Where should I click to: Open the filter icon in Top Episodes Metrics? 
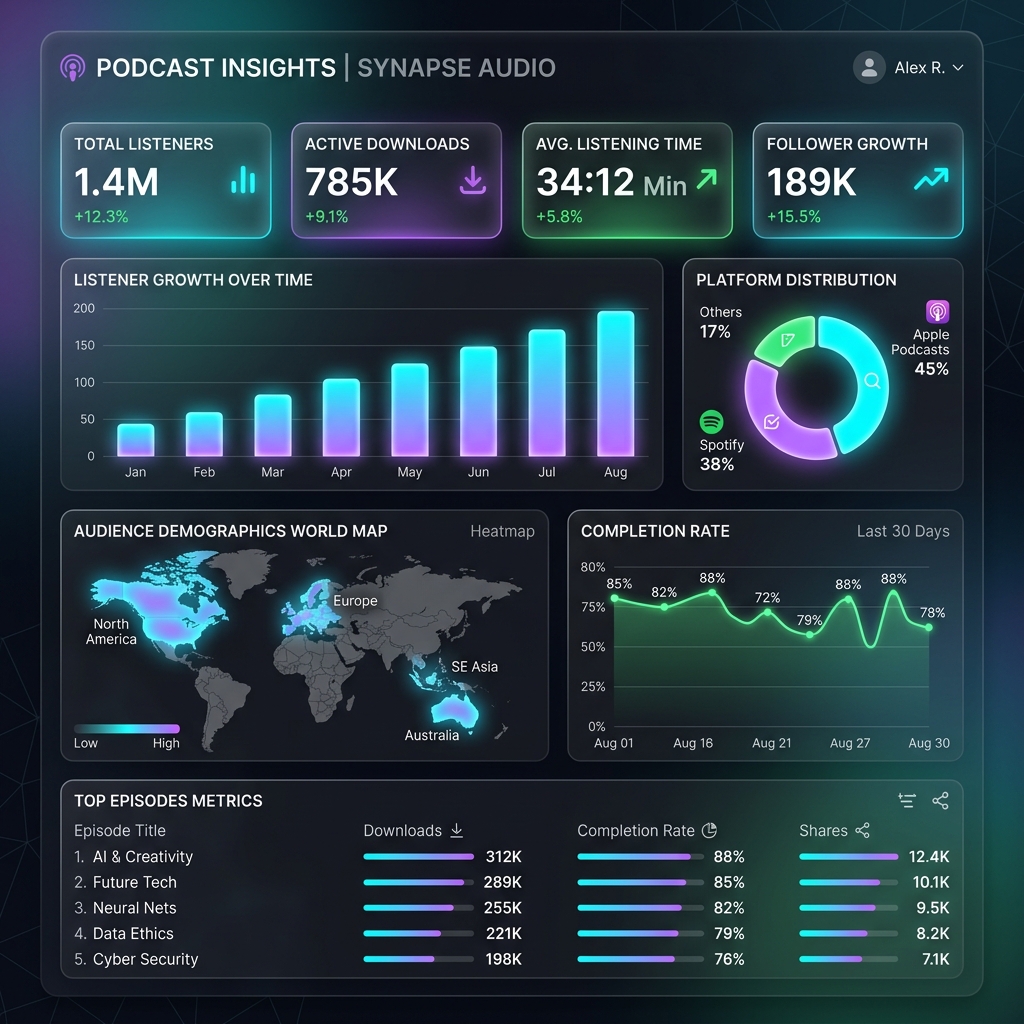pyautogui.click(x=906, y=801)
